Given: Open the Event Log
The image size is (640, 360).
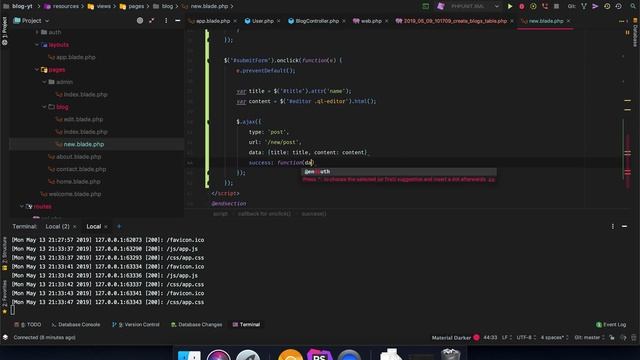Looking at the screenshot, I should coord(611,324).
